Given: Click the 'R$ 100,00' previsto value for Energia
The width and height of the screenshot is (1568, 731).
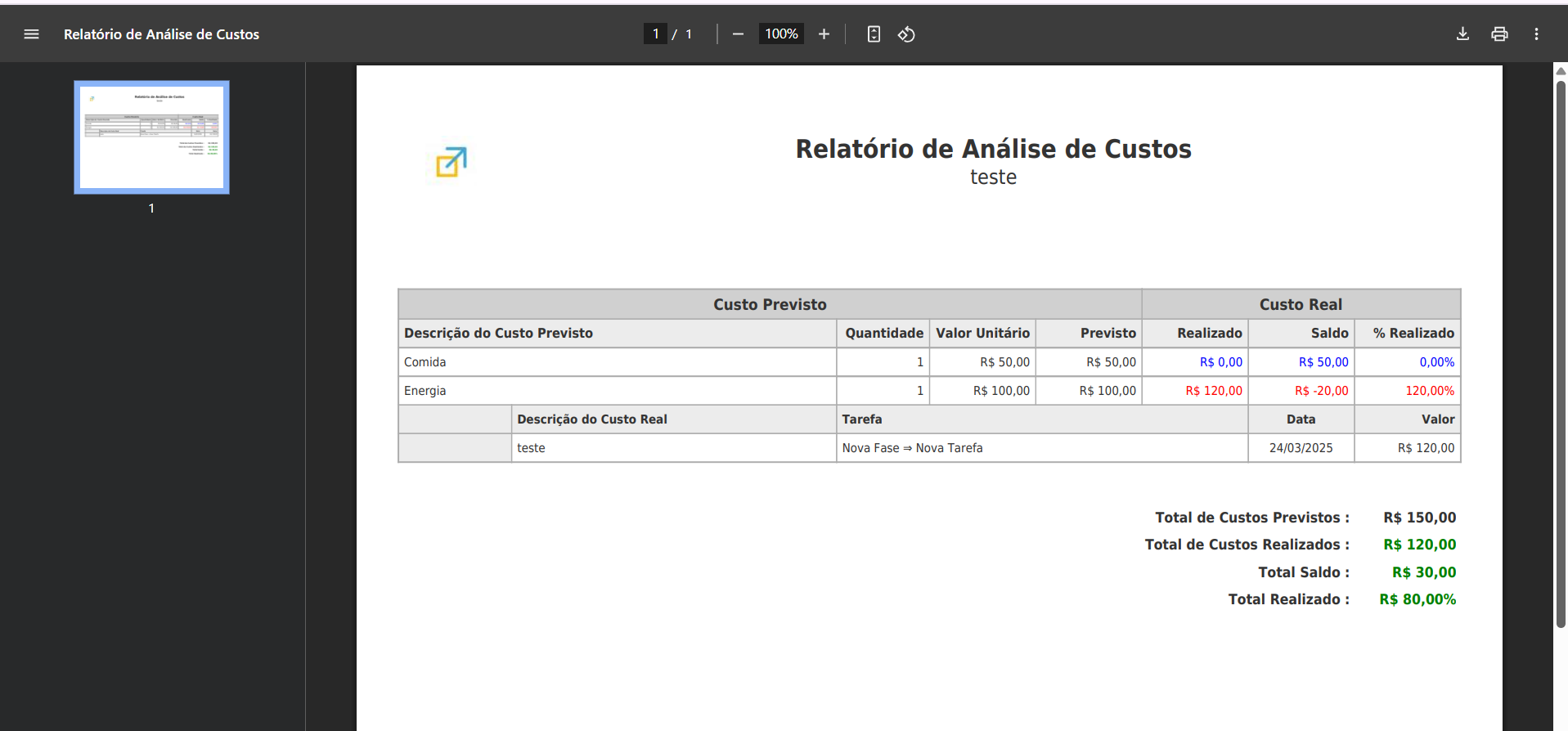Looking at the screenshot, I should (1107, 391).
